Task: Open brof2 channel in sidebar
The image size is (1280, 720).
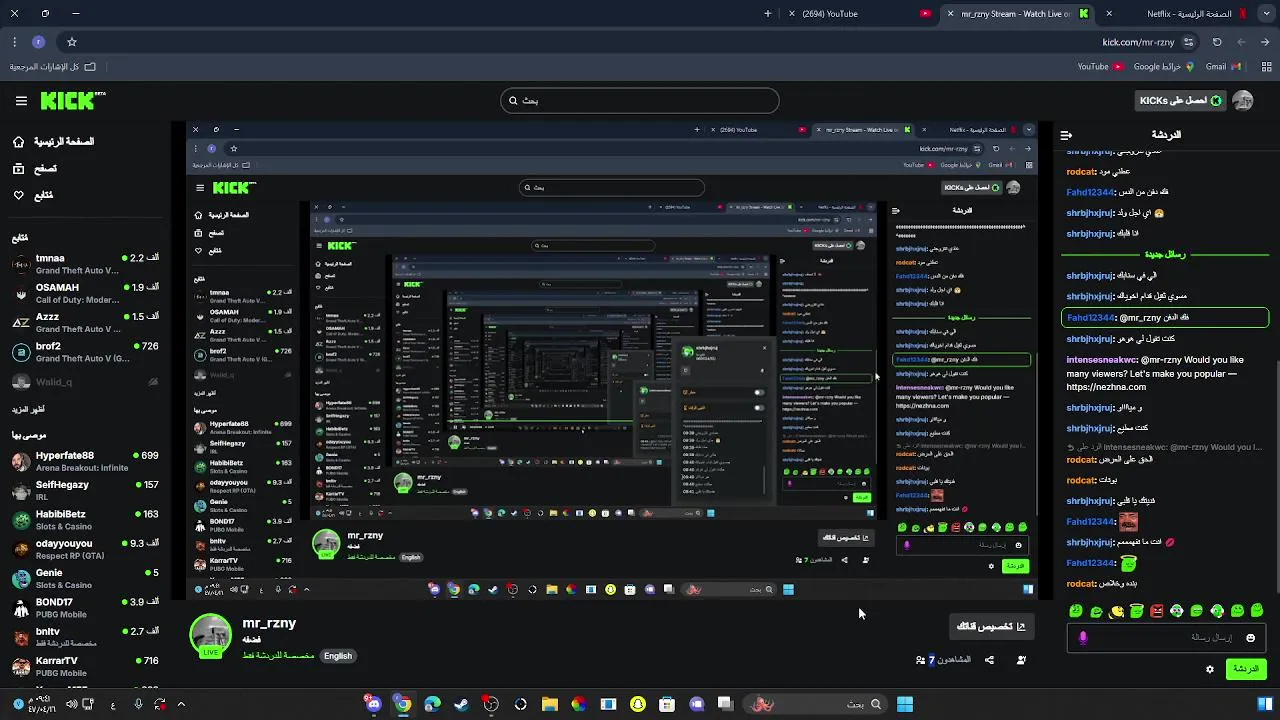Action: click(84, 352)
